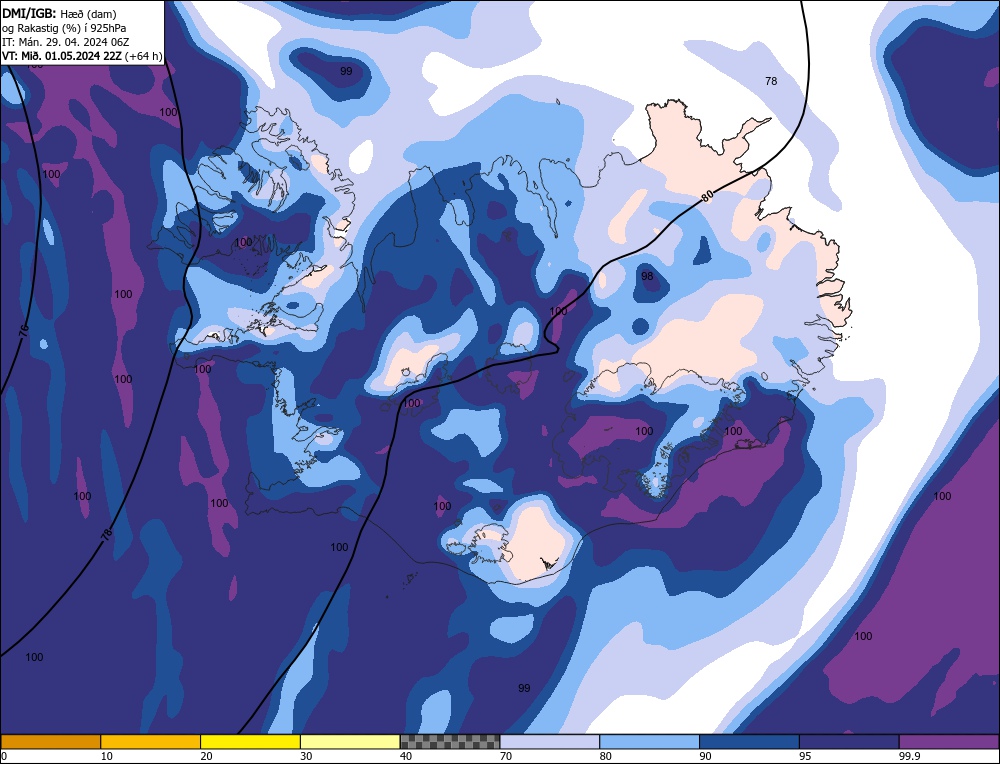
Task: Click the lavender 70-80 legend band
Action: click(x=550, y=741)
